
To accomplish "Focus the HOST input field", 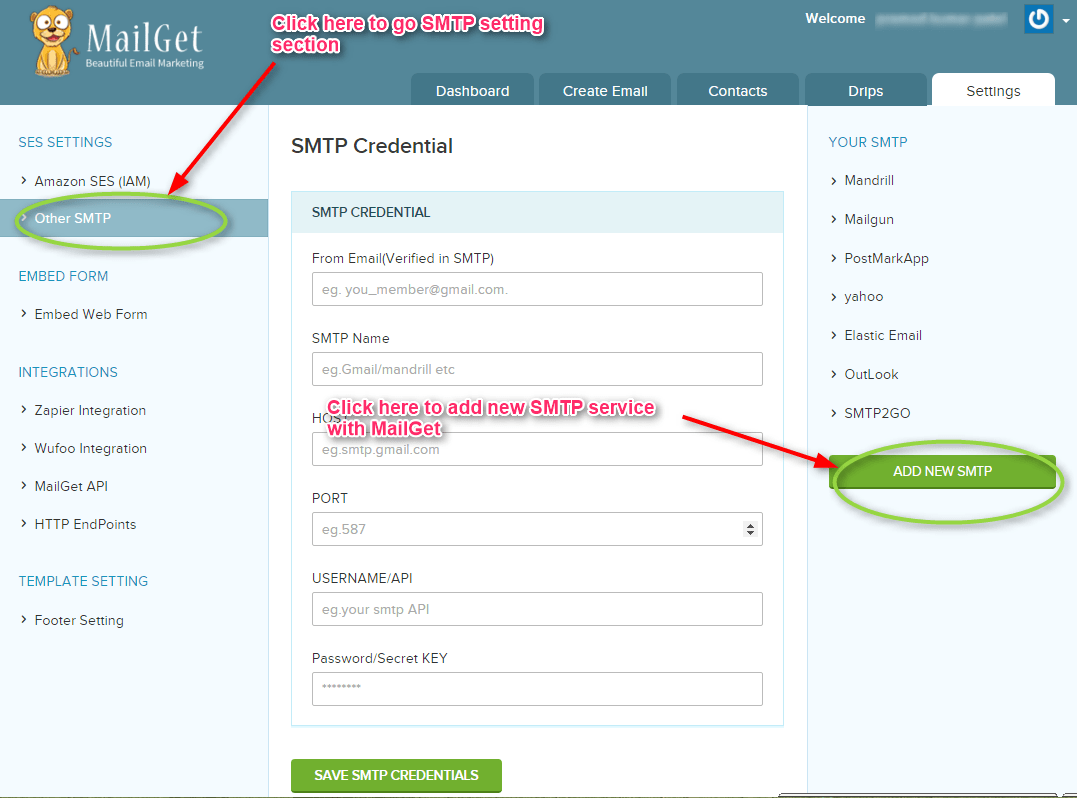I will [537, 449].
